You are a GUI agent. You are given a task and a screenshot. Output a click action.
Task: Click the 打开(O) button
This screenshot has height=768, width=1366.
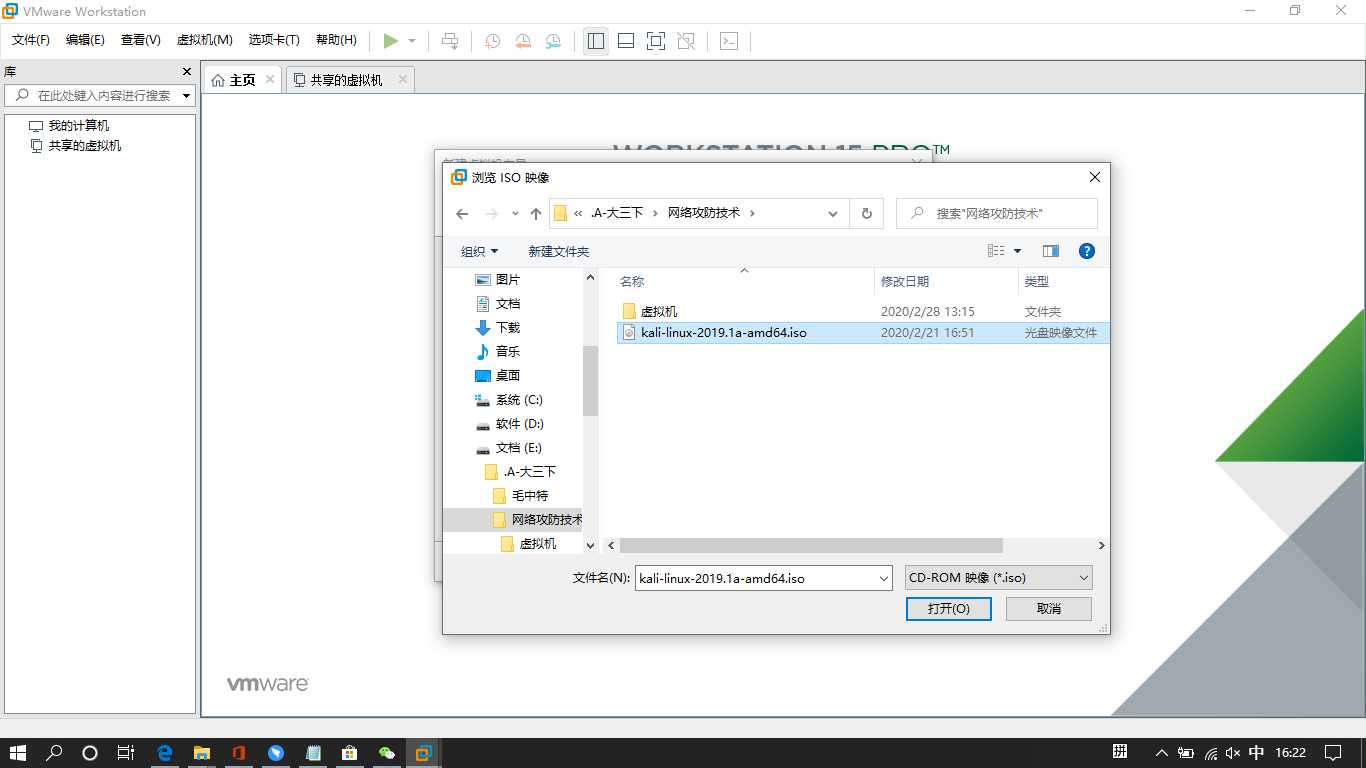tap(948, 609)
